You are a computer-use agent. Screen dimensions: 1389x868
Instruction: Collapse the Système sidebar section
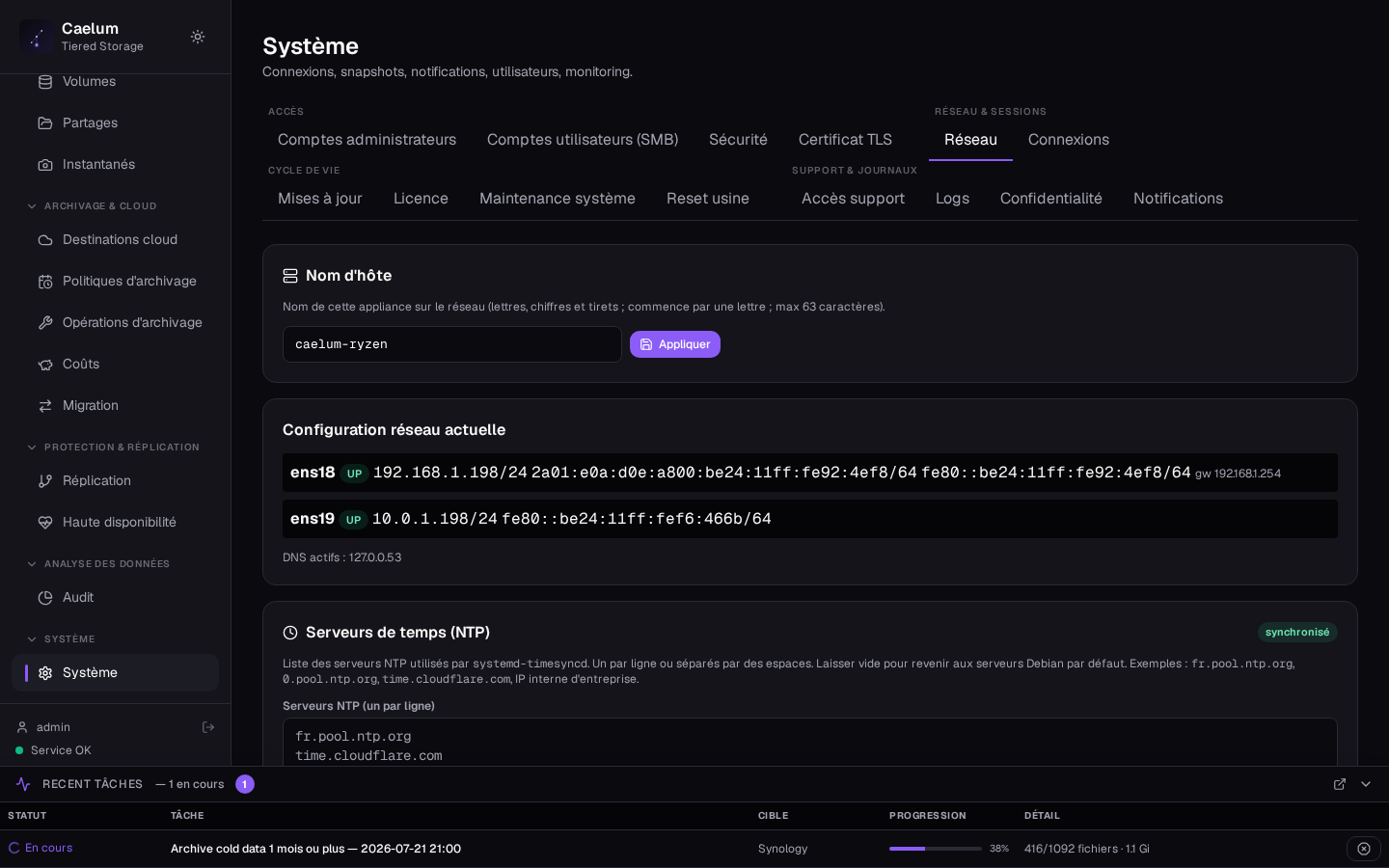point(32,639)
